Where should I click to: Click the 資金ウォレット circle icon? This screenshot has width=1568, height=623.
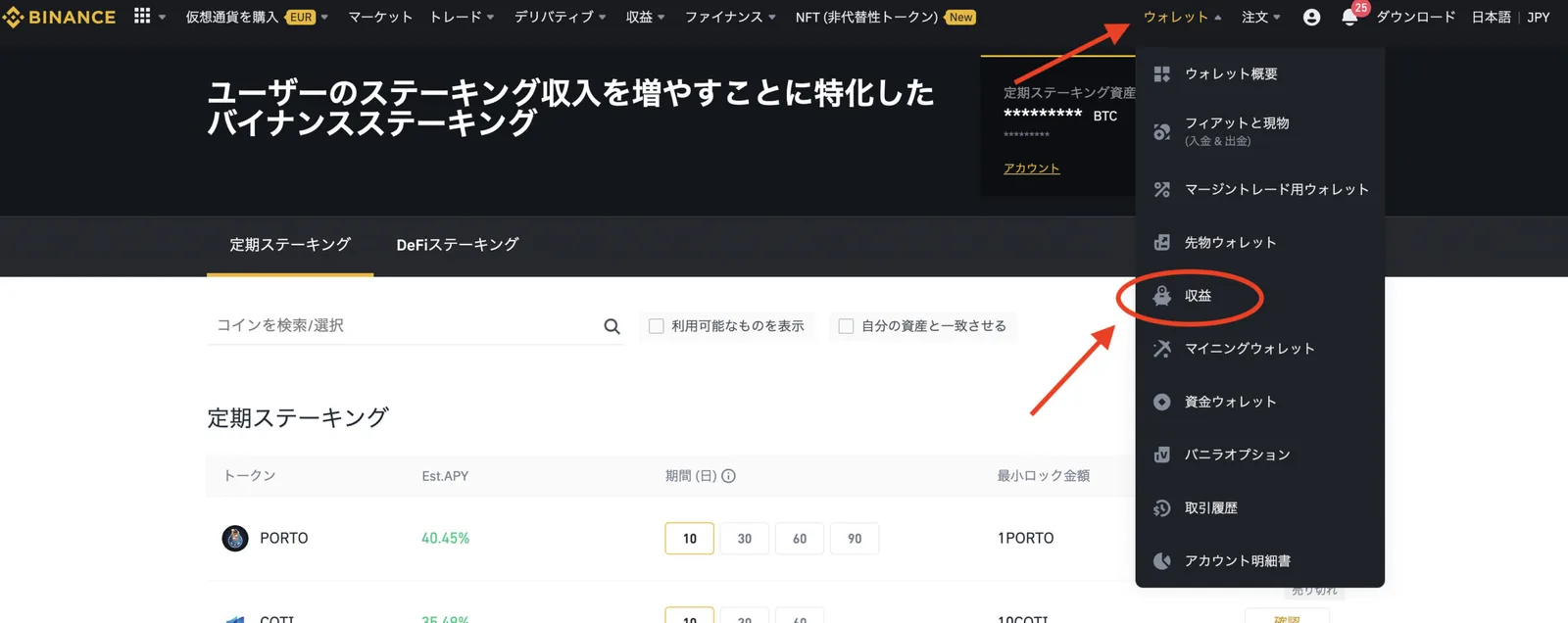[x=1162, y=402]
